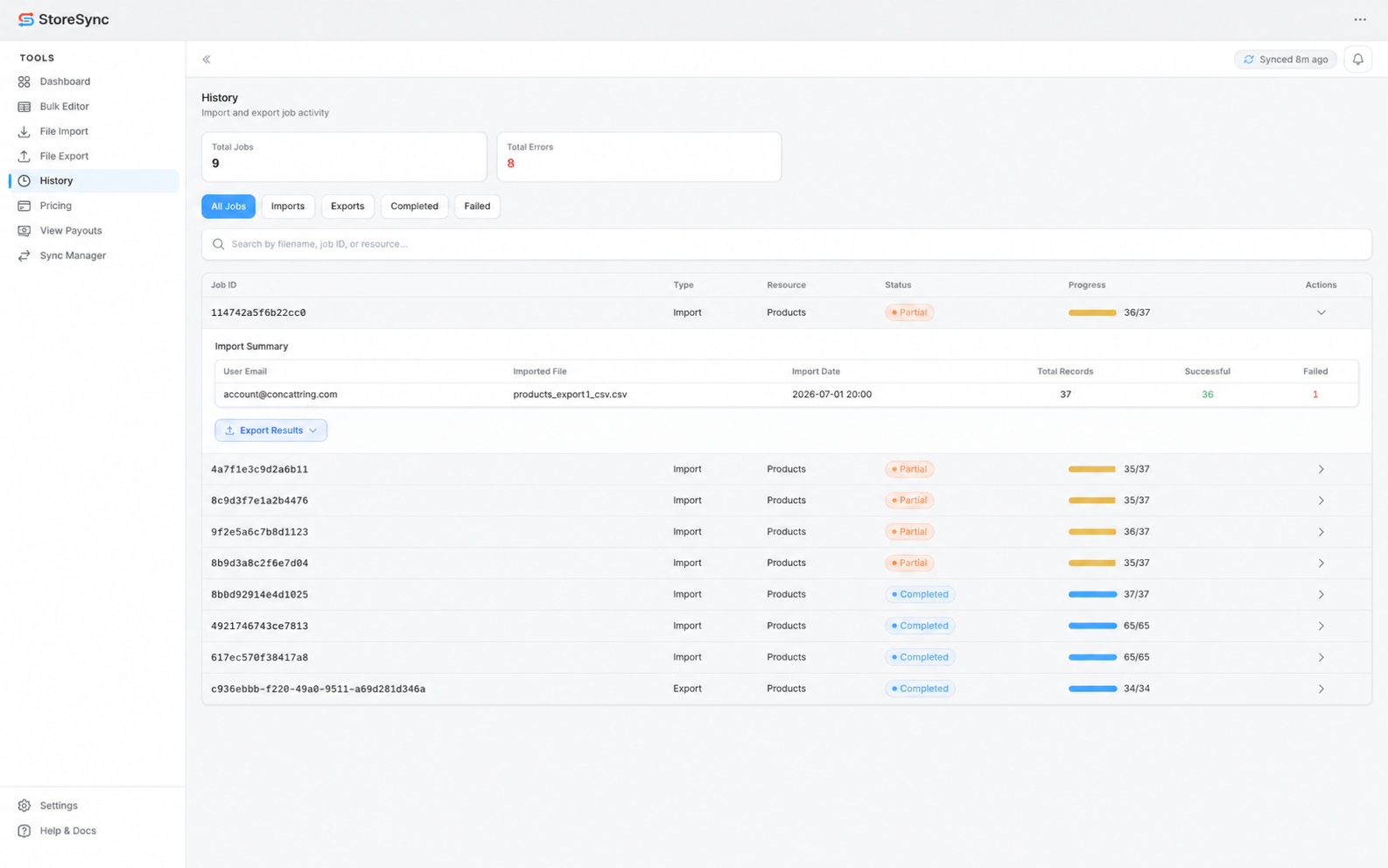Image resolution: width=1388 pixels, height=868 pixels.
Task: Click the Job ID column header
Action: point(224,285)
